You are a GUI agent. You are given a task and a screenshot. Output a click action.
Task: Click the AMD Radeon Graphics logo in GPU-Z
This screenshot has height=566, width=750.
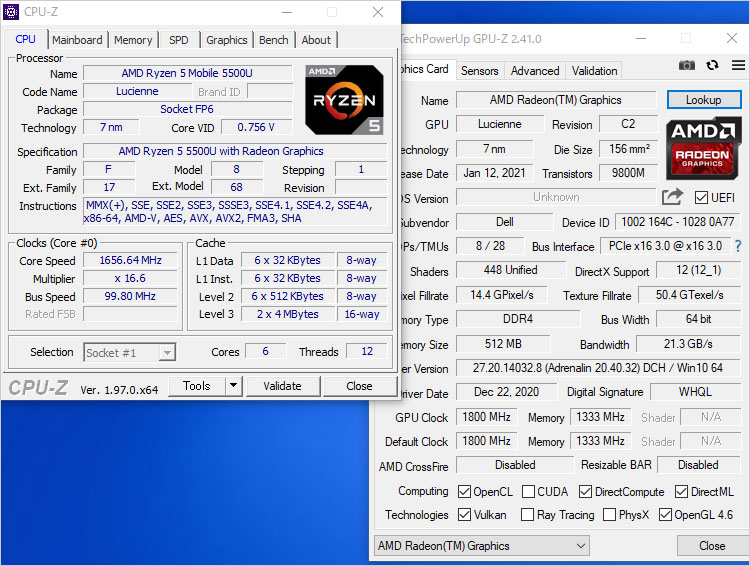(702, 149)
